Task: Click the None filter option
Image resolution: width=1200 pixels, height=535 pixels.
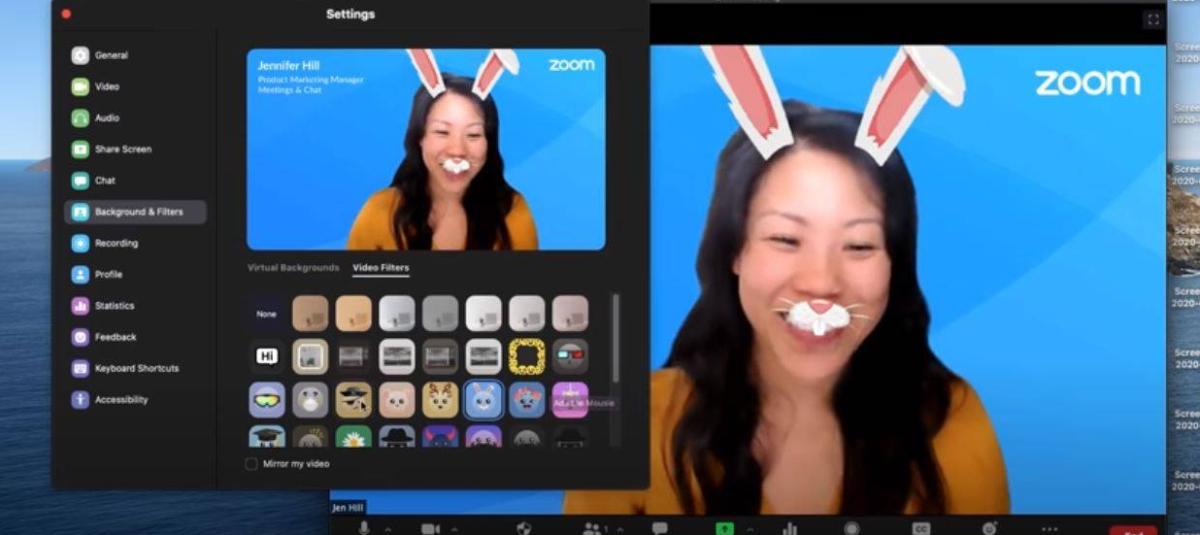Action: coord(267,313)
